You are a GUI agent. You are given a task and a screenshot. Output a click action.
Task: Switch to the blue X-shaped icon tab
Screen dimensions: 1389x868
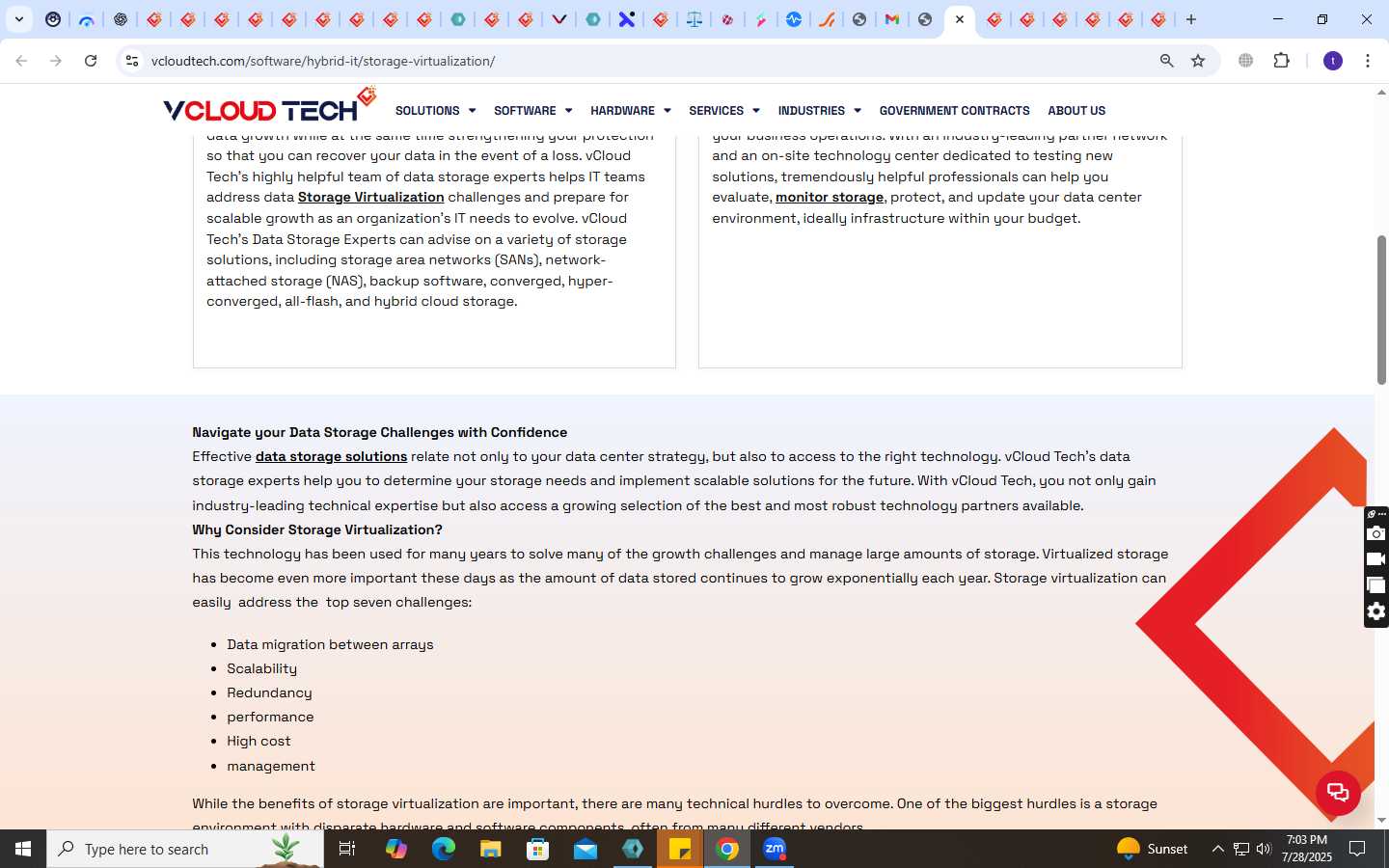click(x=627, y=19)
